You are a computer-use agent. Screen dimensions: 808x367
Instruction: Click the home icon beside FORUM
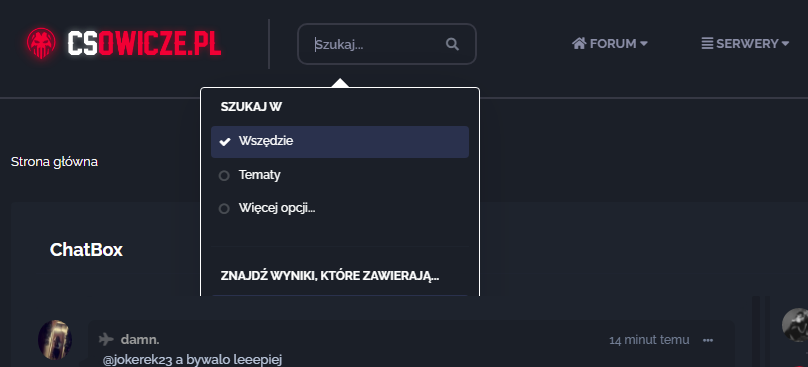coord(579,43)
